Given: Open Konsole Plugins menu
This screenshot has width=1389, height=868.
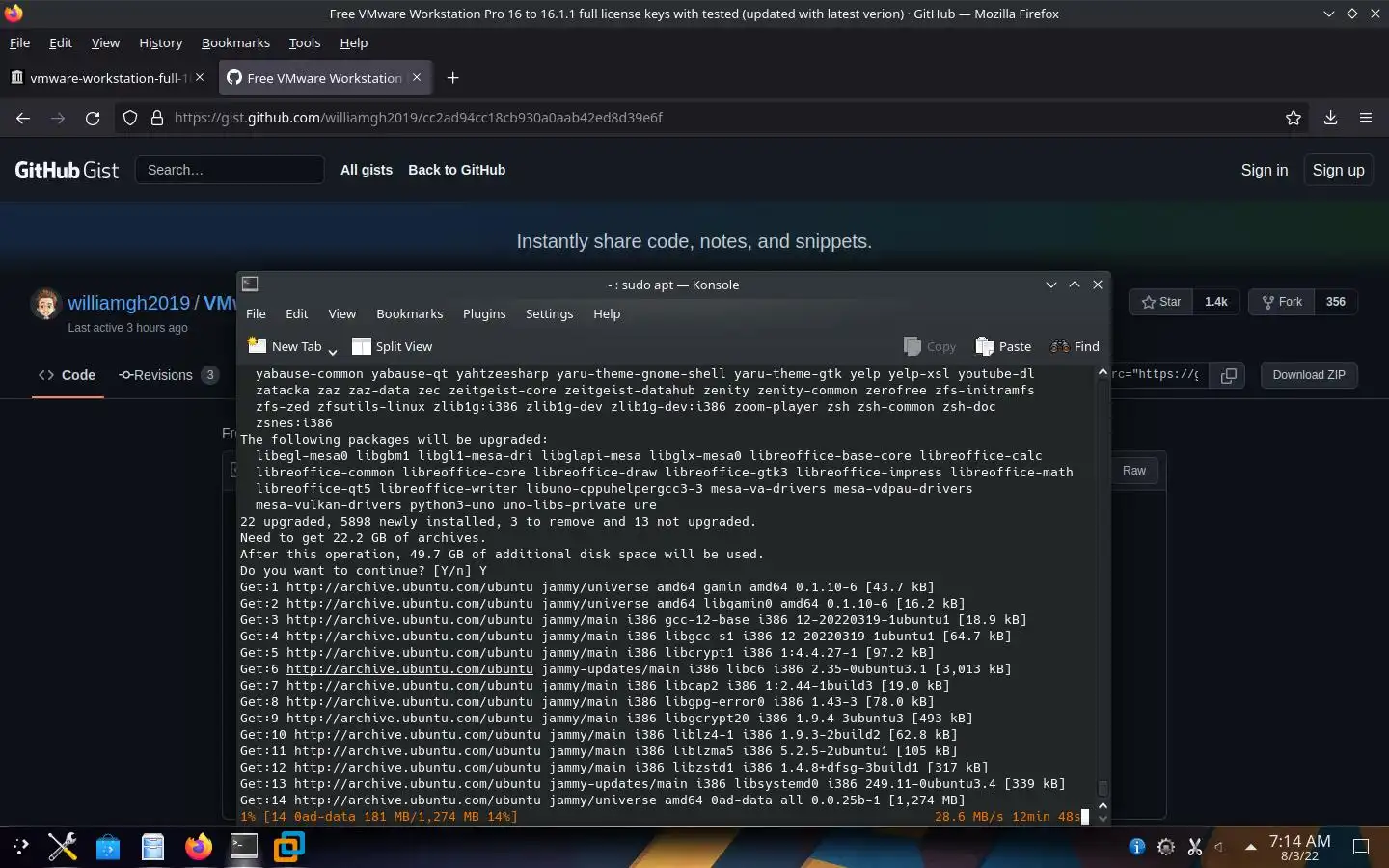Looking at the screenshot, I should pos(484,313).
